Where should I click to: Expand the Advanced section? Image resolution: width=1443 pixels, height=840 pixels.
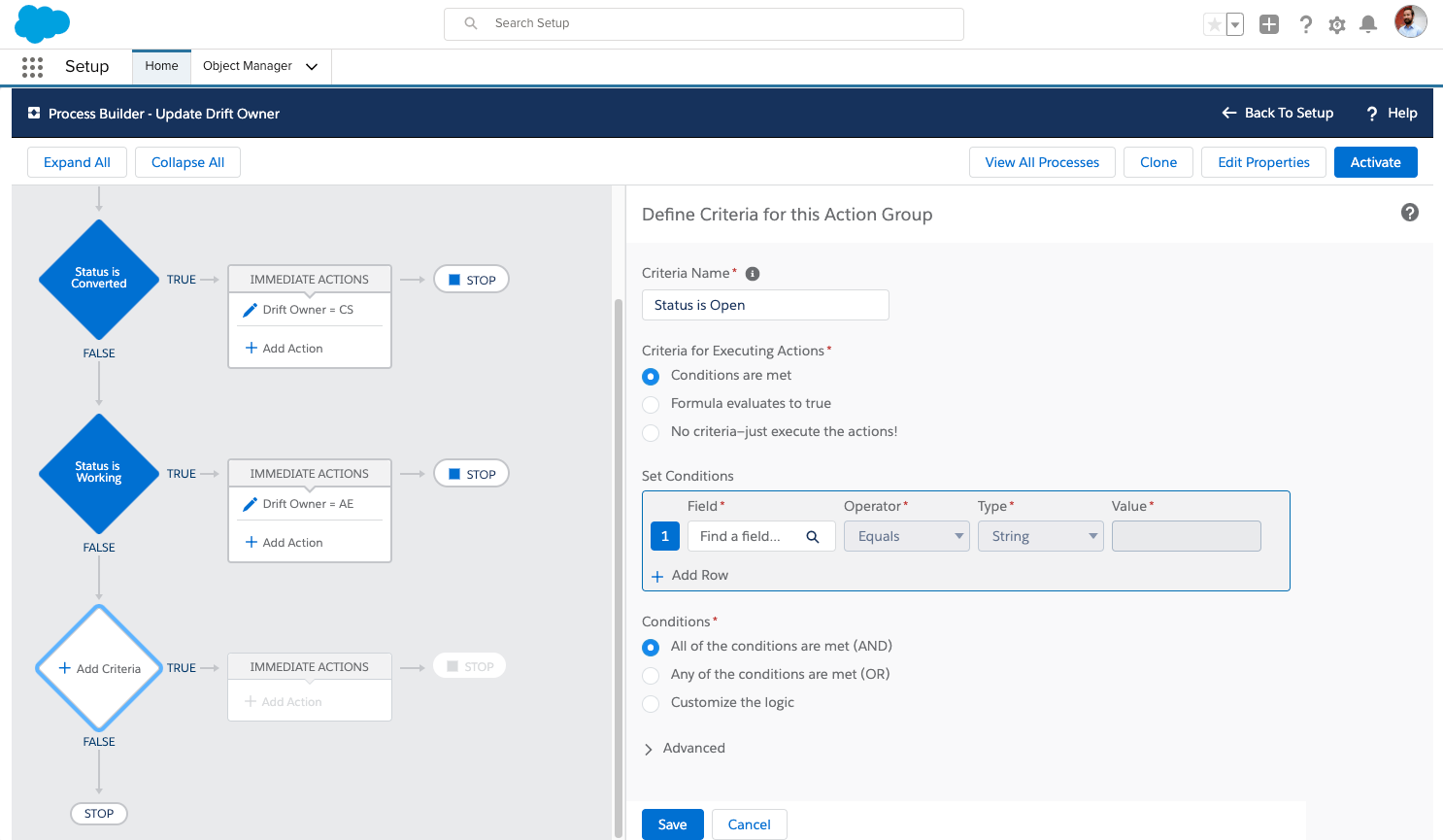pos(684,749)
